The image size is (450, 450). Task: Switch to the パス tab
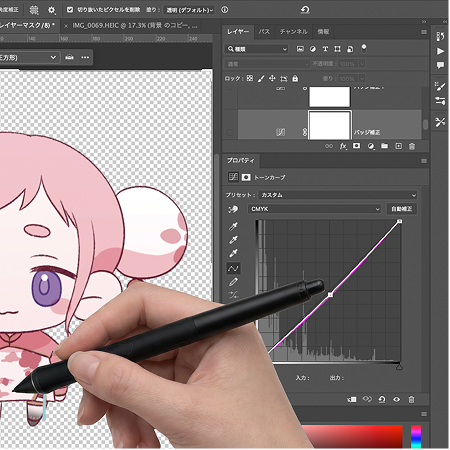click(264, 32)
